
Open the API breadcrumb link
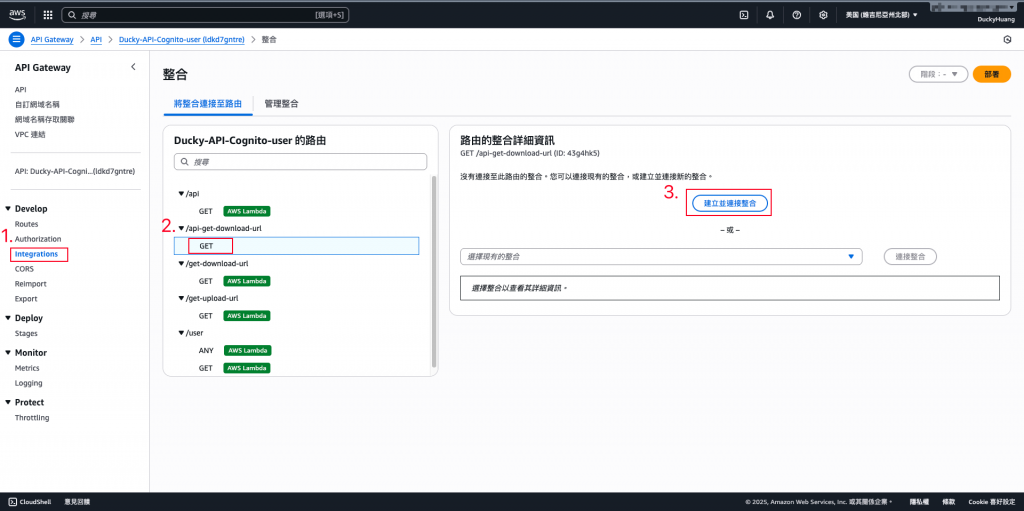point(96,40)
